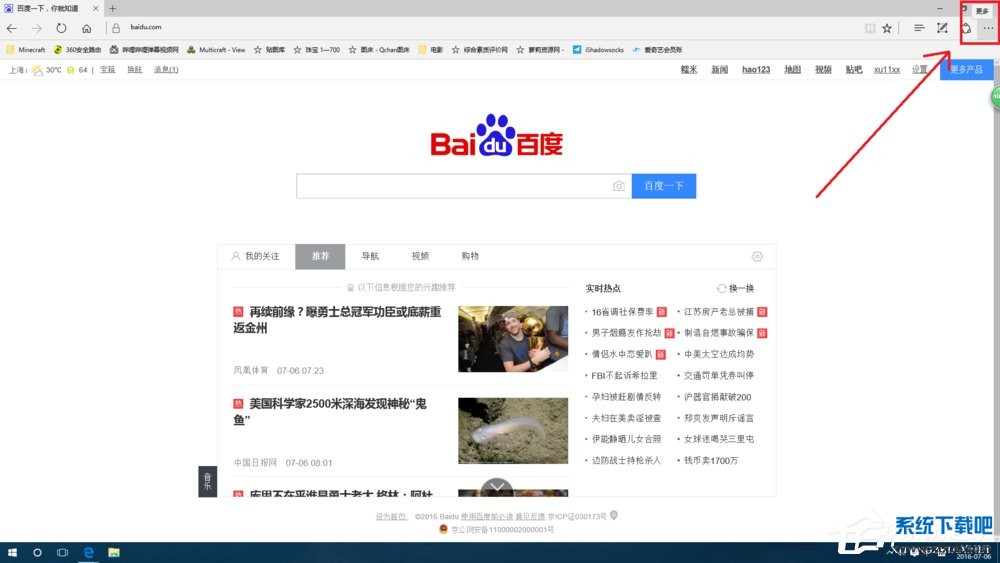Screen dimensions: 1000x563
Task: Add page to favorites with star icon
Action: tap(887, 28)
